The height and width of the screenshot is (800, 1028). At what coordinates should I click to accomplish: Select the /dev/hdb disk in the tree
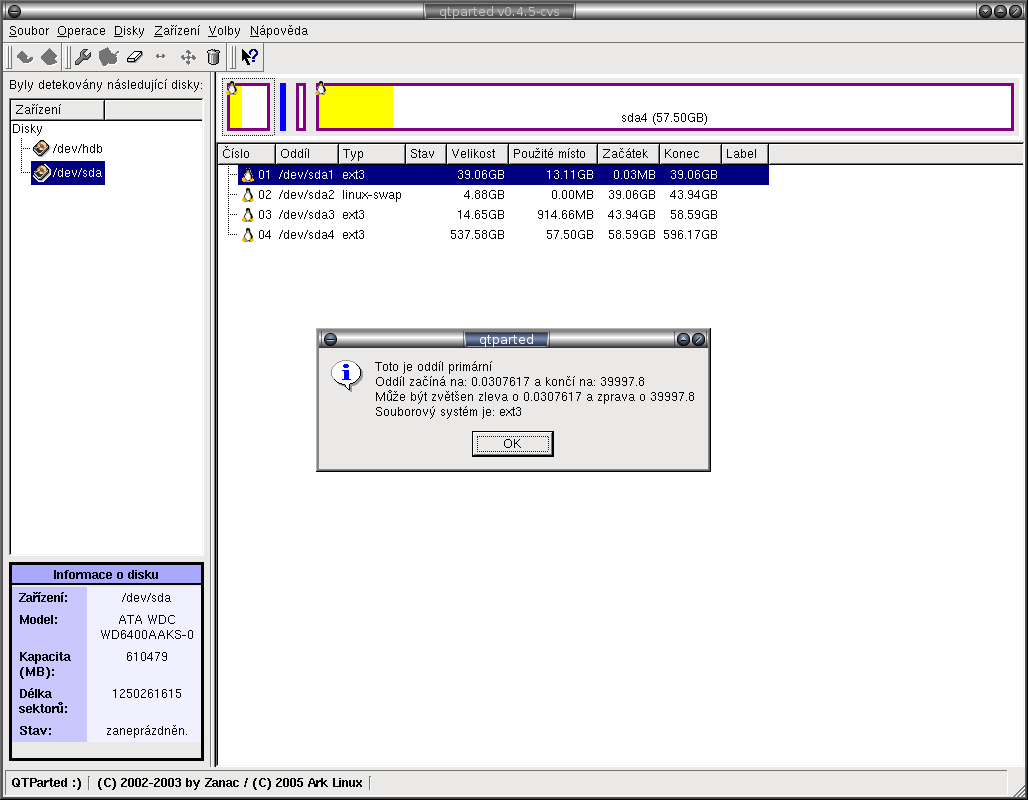coord(77,149)
